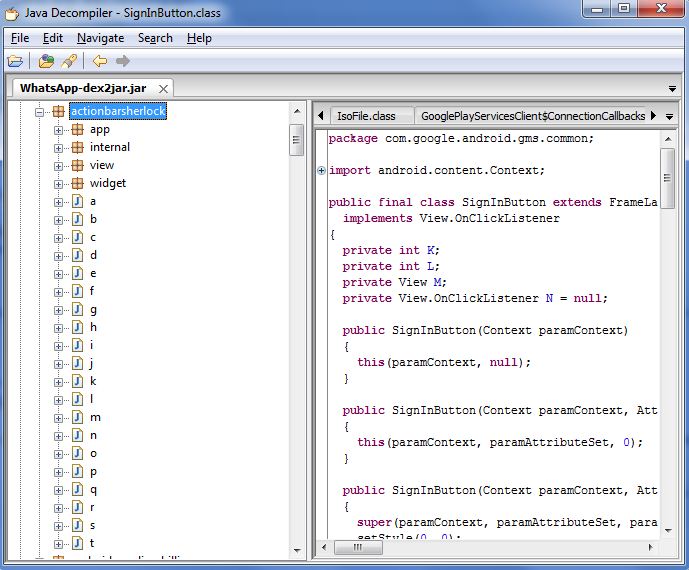Expand the widget package node
This screenshot has width=689, height=570.
click(58, 184)
